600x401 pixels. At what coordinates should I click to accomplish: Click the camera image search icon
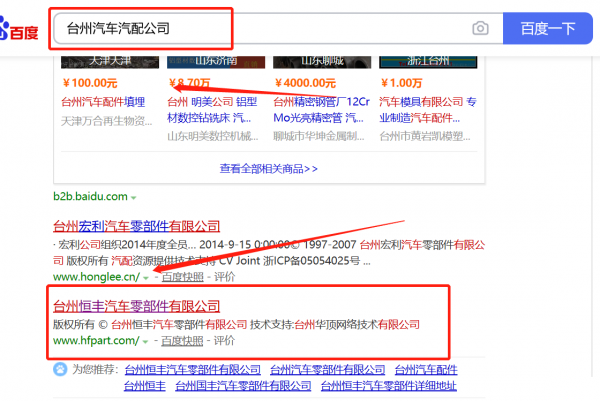pyautogui.click(x=481, y=29)
